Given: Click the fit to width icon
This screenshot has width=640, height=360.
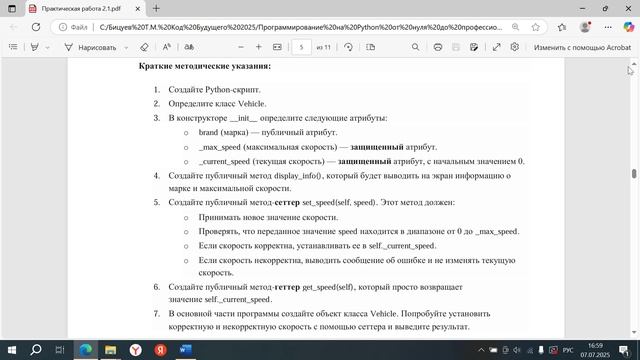Looking at the screenshot, I should click(x=277, y=47).
